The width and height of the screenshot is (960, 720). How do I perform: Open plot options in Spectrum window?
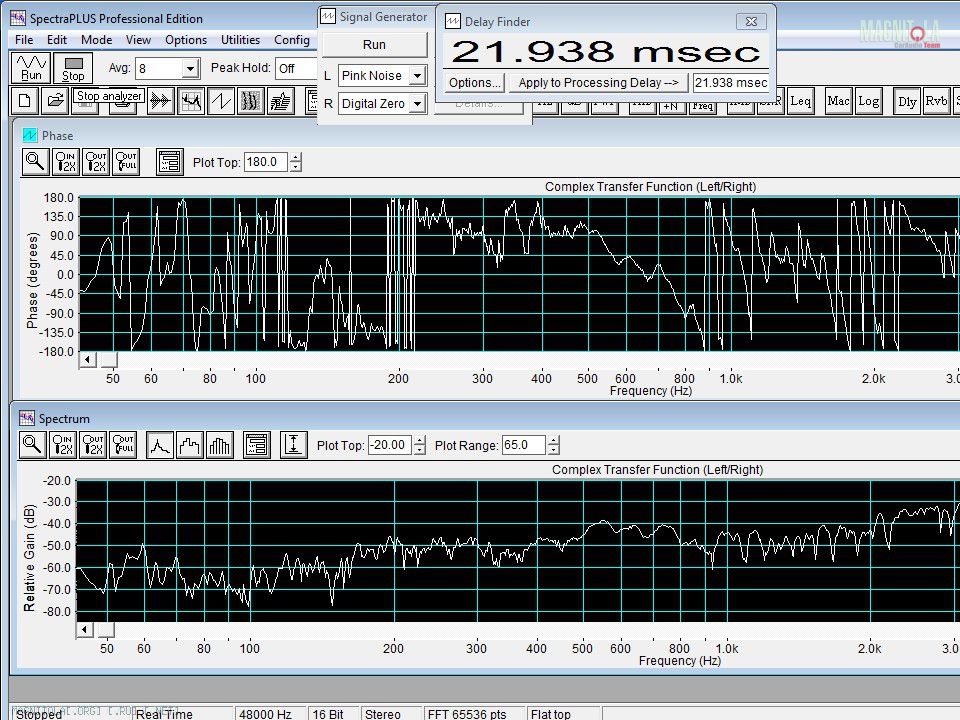click(x=257, y=444)
